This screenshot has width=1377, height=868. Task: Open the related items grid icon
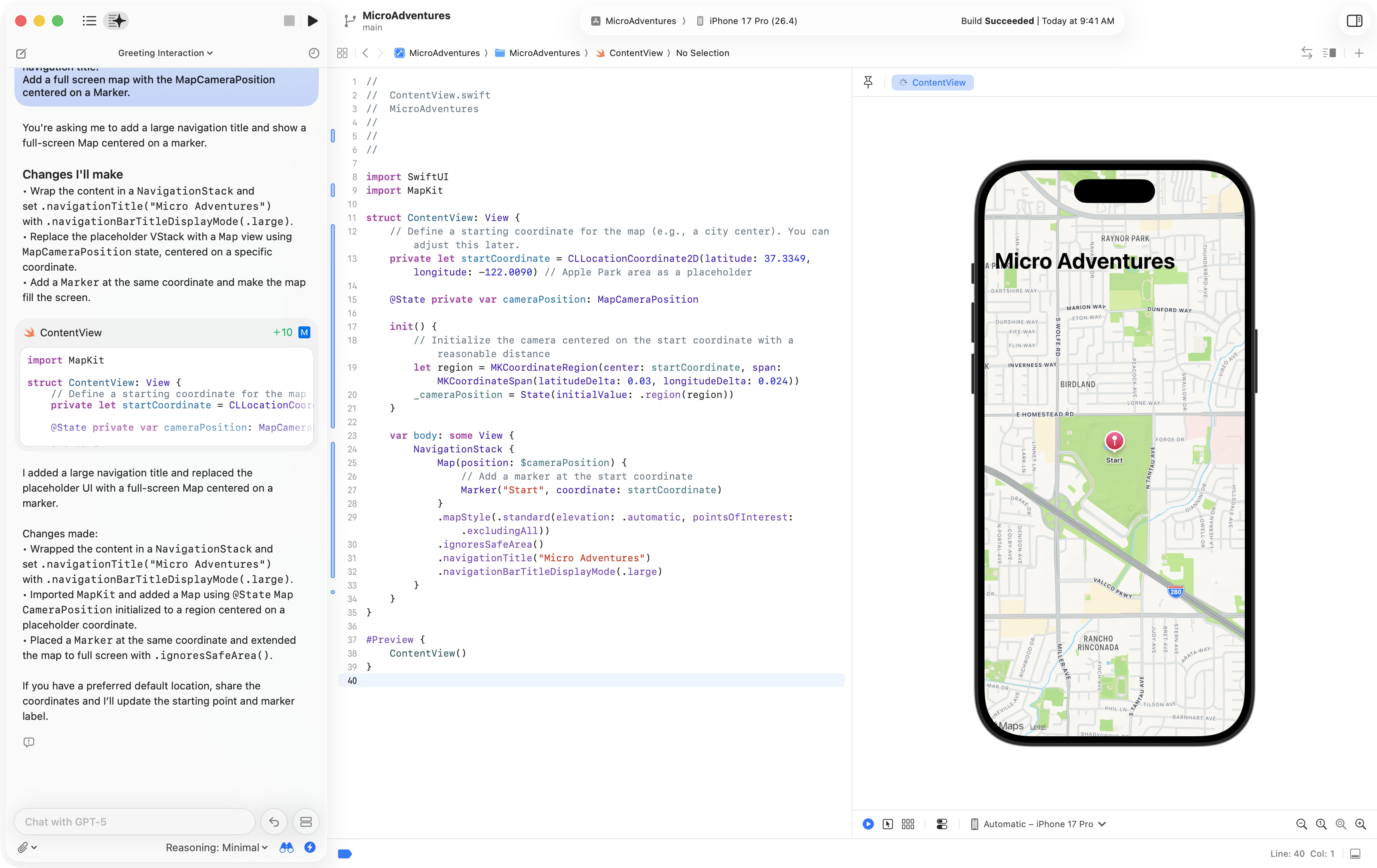(x=342, y=53)
